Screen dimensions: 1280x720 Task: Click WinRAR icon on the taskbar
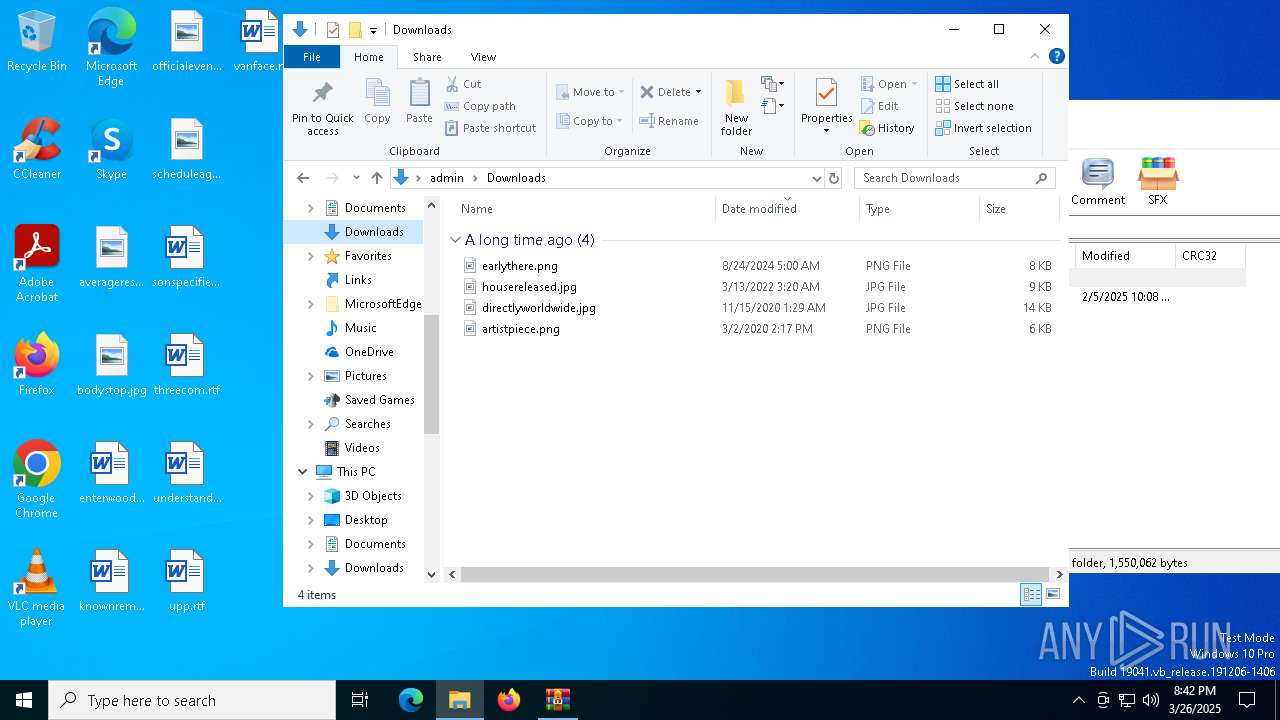click(557, 700)
